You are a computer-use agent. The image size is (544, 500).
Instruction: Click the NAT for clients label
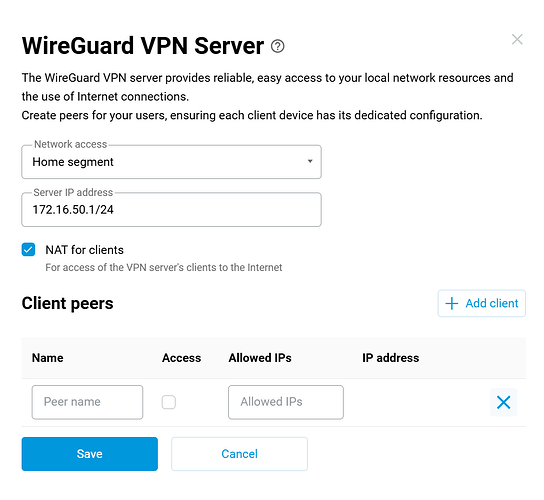(84, 250)
